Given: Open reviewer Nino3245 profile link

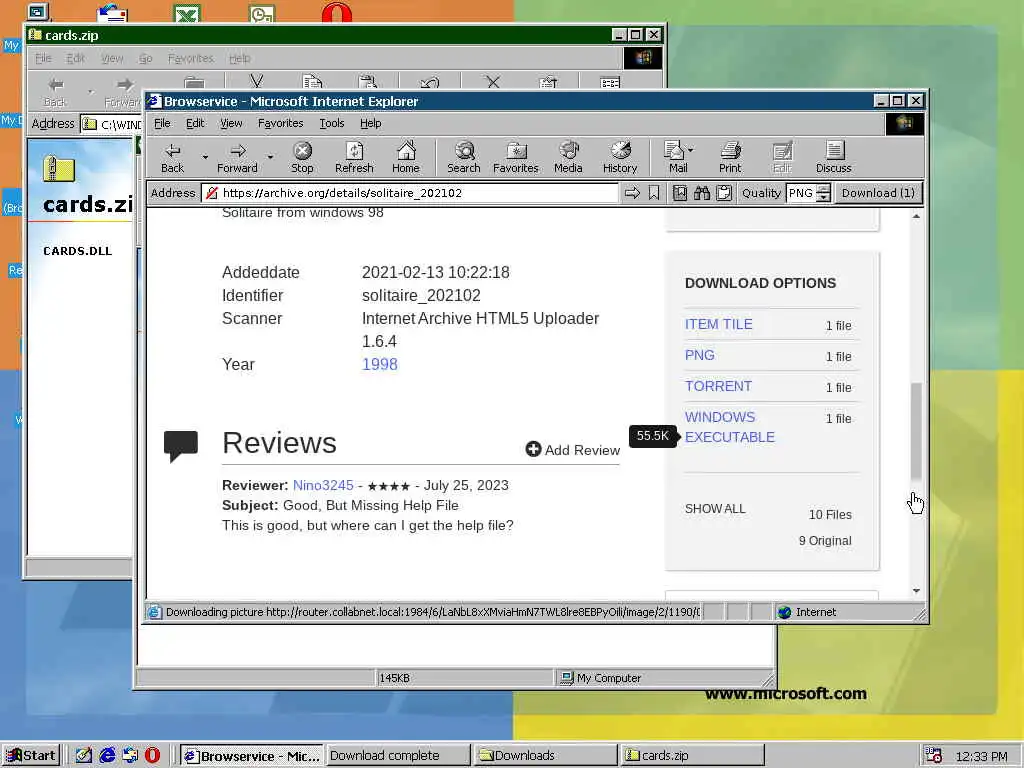Looking at the screenshot, I should click(x=323, y=485).
